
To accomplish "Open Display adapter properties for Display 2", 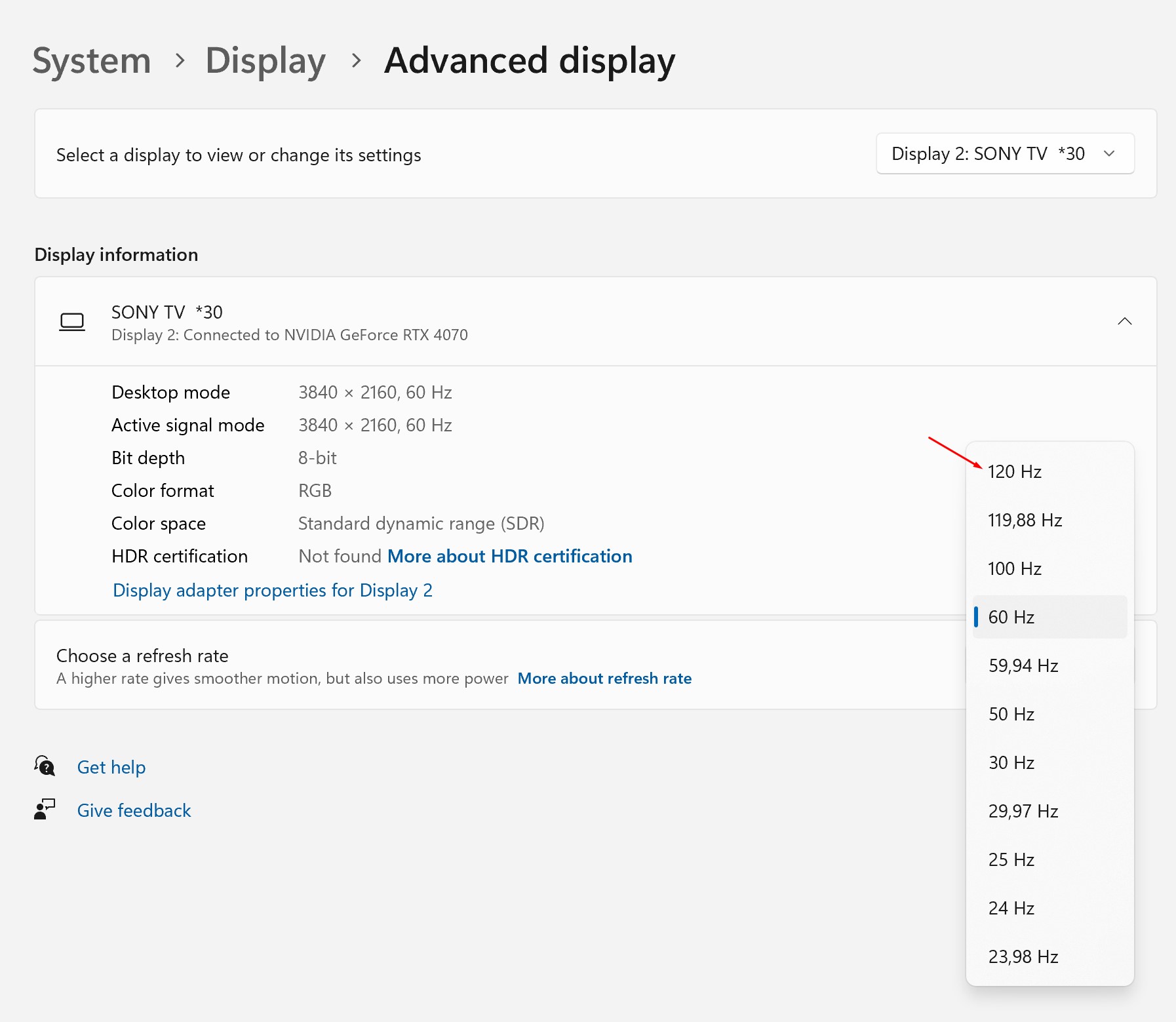I will [272, 590].
